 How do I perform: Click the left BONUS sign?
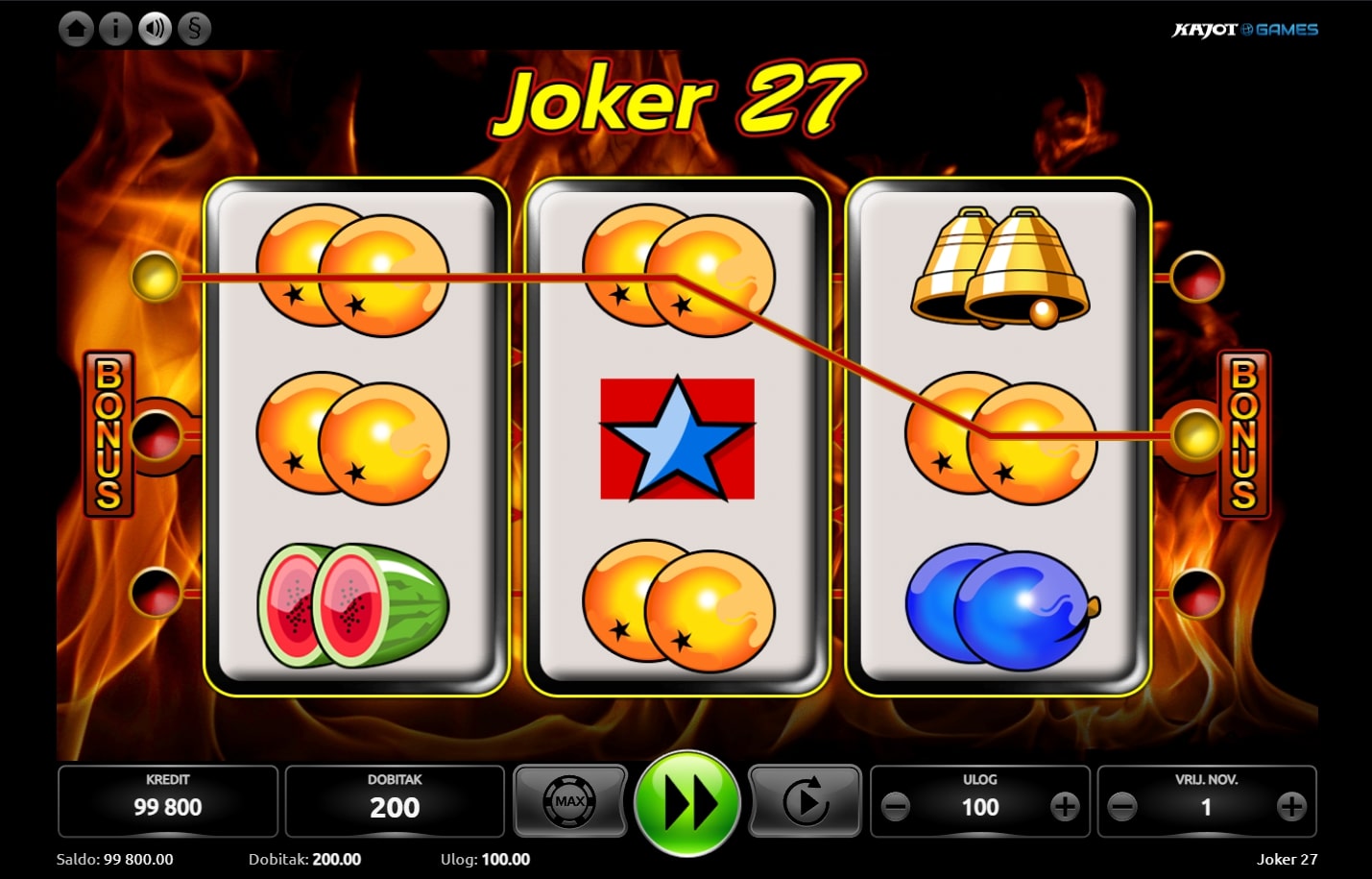tap(108, 434)
